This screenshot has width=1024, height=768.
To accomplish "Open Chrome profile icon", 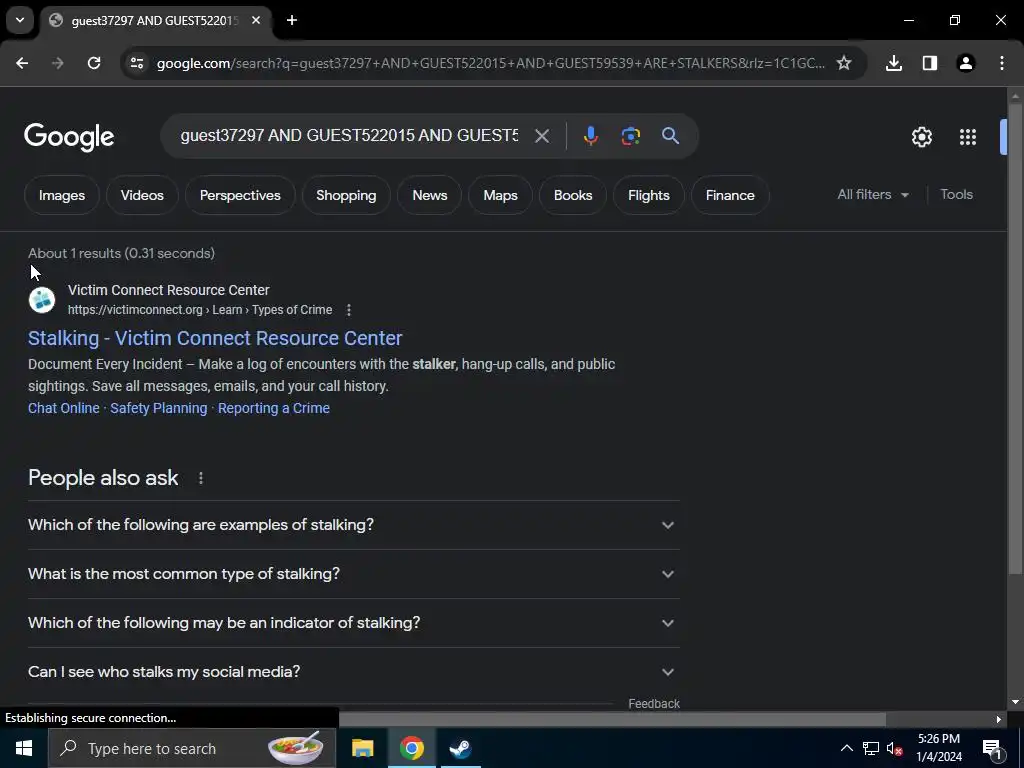I will pyautogui.click(x=966, y=63).
